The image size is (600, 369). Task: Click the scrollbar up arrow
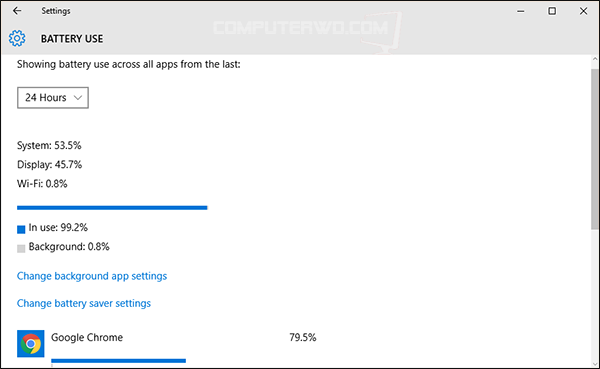point(595,59)
